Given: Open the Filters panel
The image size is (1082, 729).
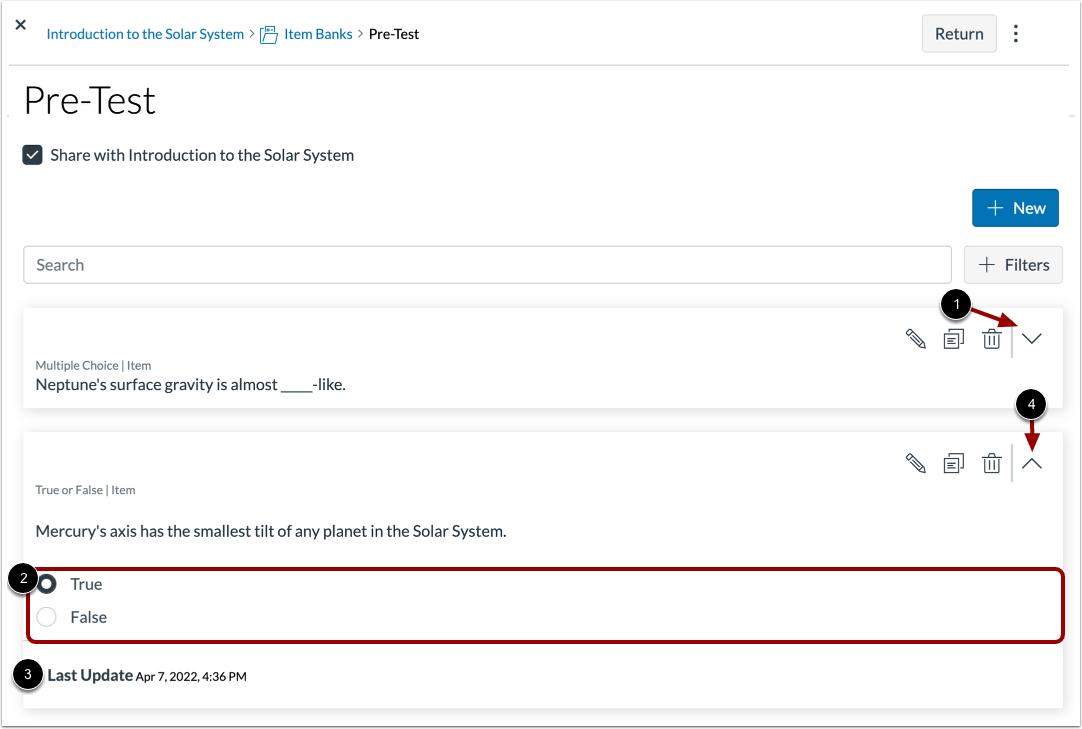Looking at the screenshot, I should point(1013,264).
